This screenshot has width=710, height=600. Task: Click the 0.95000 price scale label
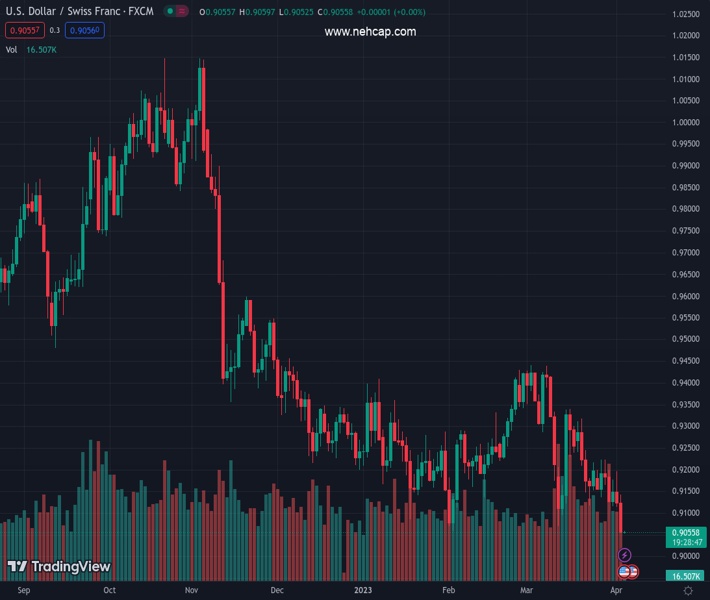[x=686, y=339]
